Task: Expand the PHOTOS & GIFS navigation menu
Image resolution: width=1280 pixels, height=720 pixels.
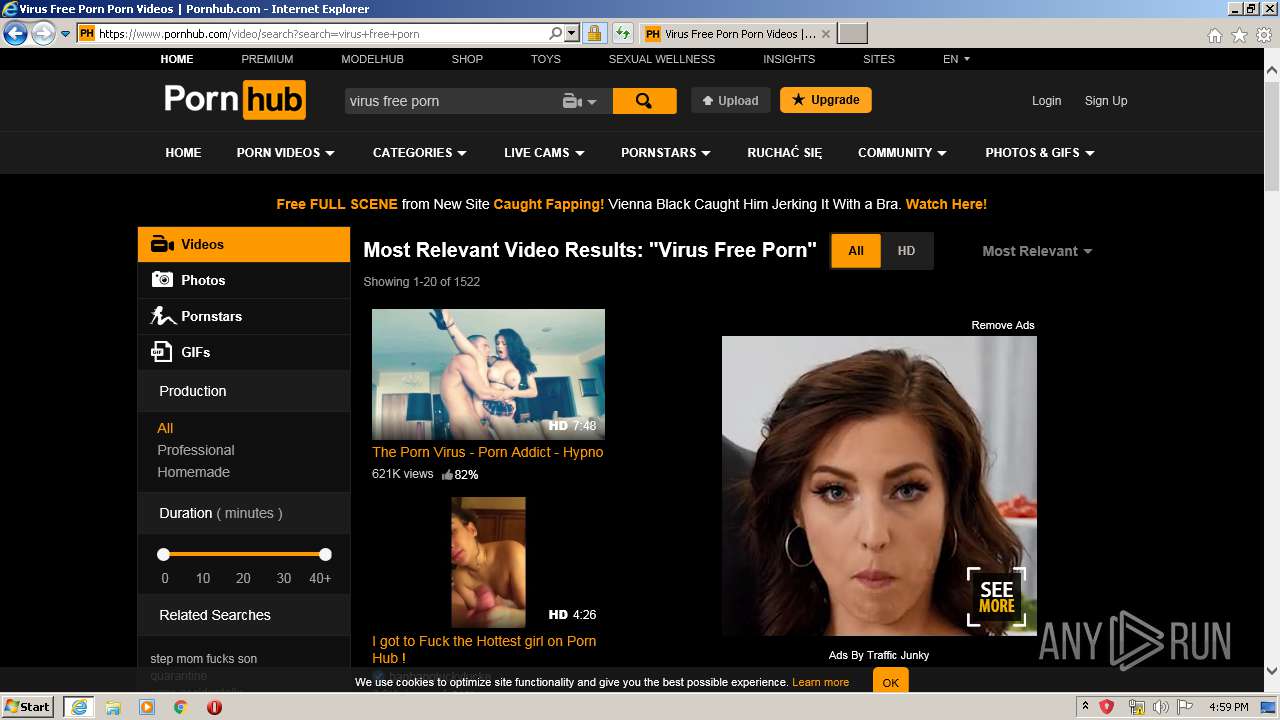Action: point(1040,153)
